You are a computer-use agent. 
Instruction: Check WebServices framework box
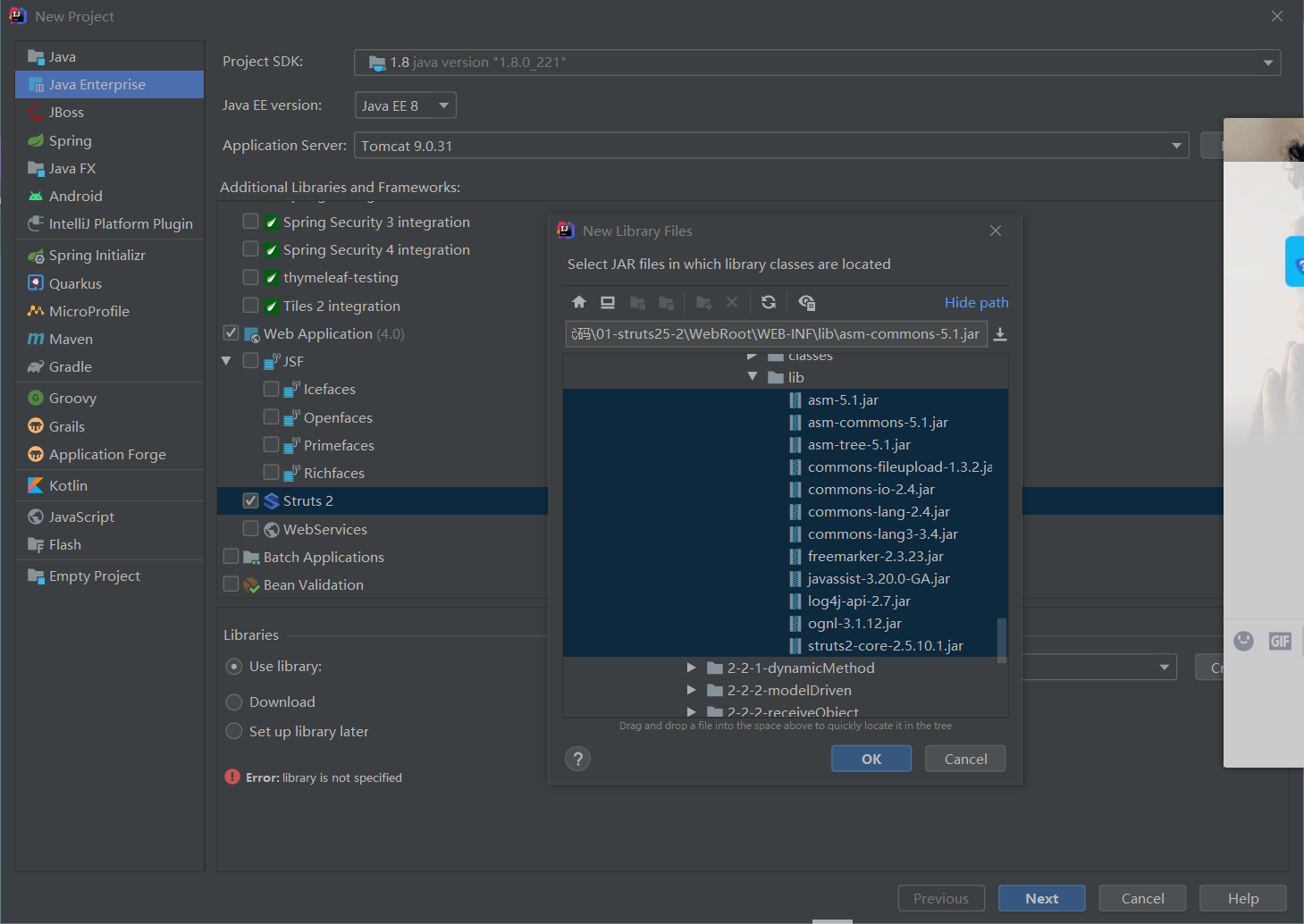pos(250,528)
